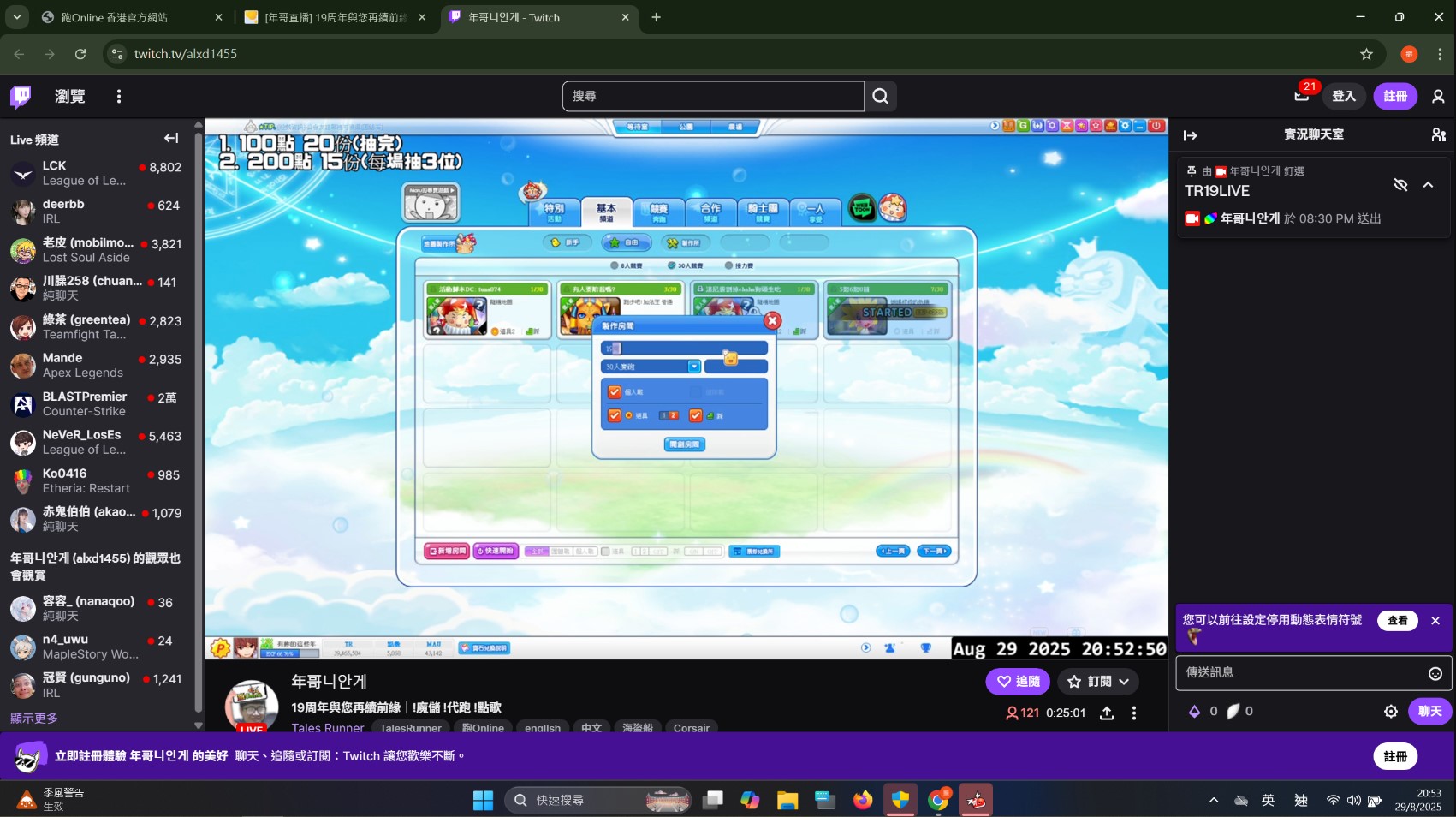This screenshot has width=1456, height=817.
Task: Click the chat message input field
Action: pos(1301,673)
